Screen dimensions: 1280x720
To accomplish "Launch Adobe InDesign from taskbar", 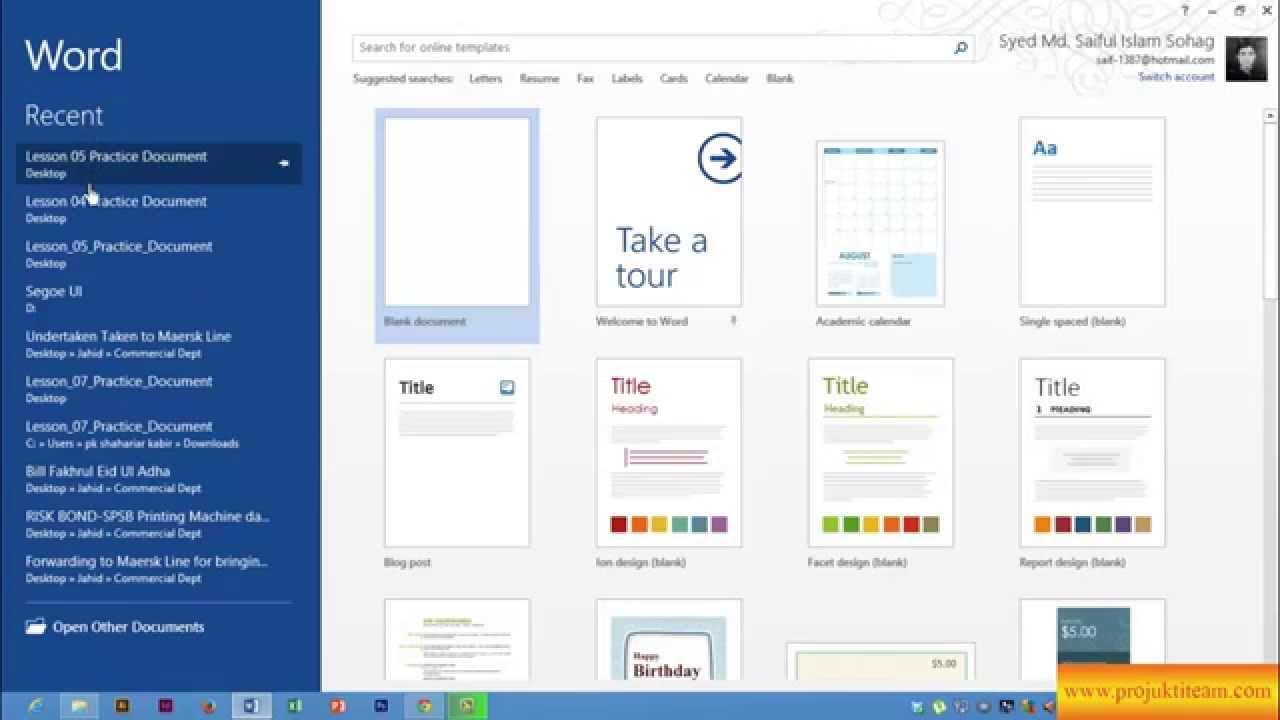I will [x=165, y=705].
